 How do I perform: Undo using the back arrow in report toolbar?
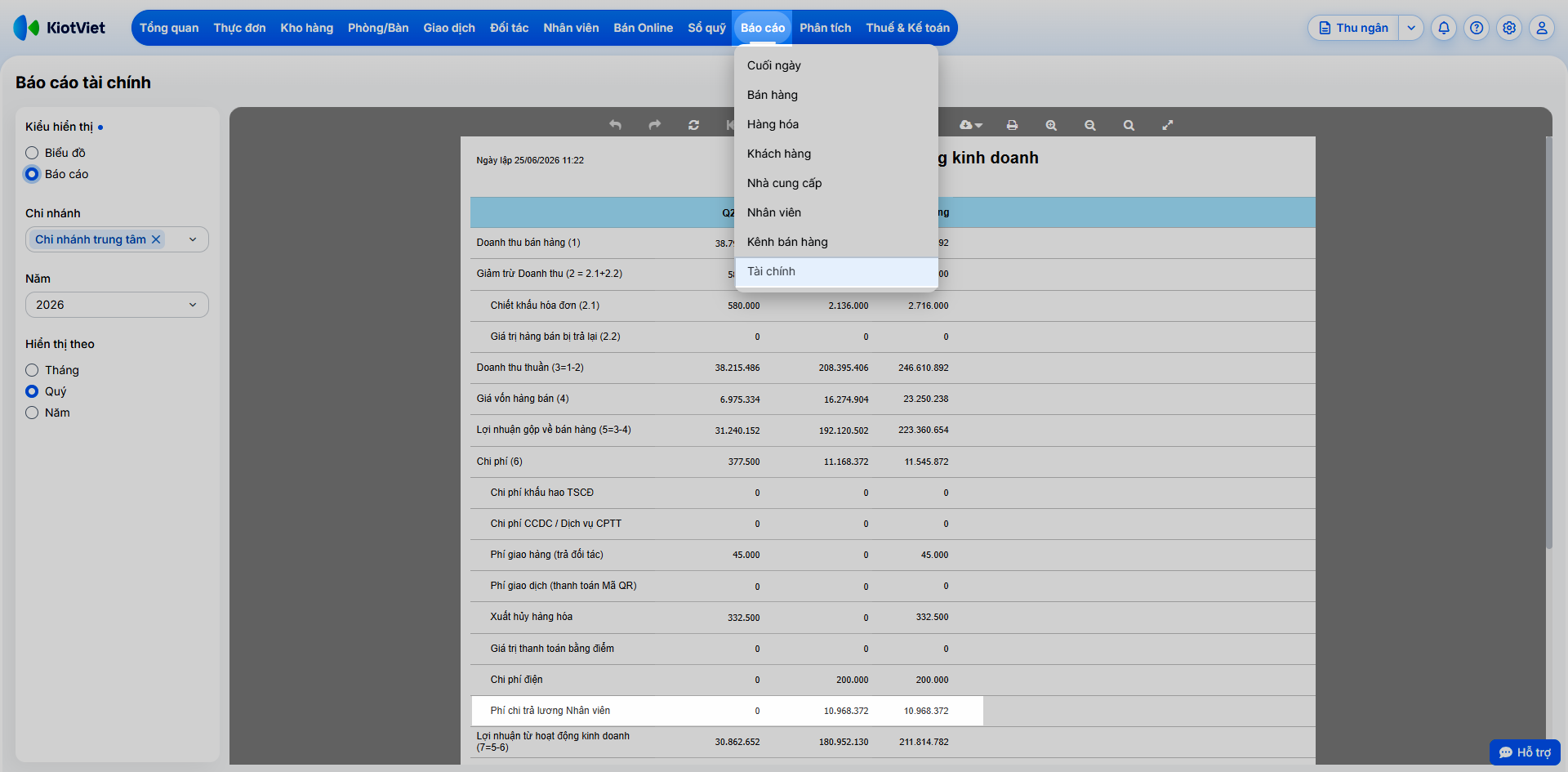pos(616,125)
